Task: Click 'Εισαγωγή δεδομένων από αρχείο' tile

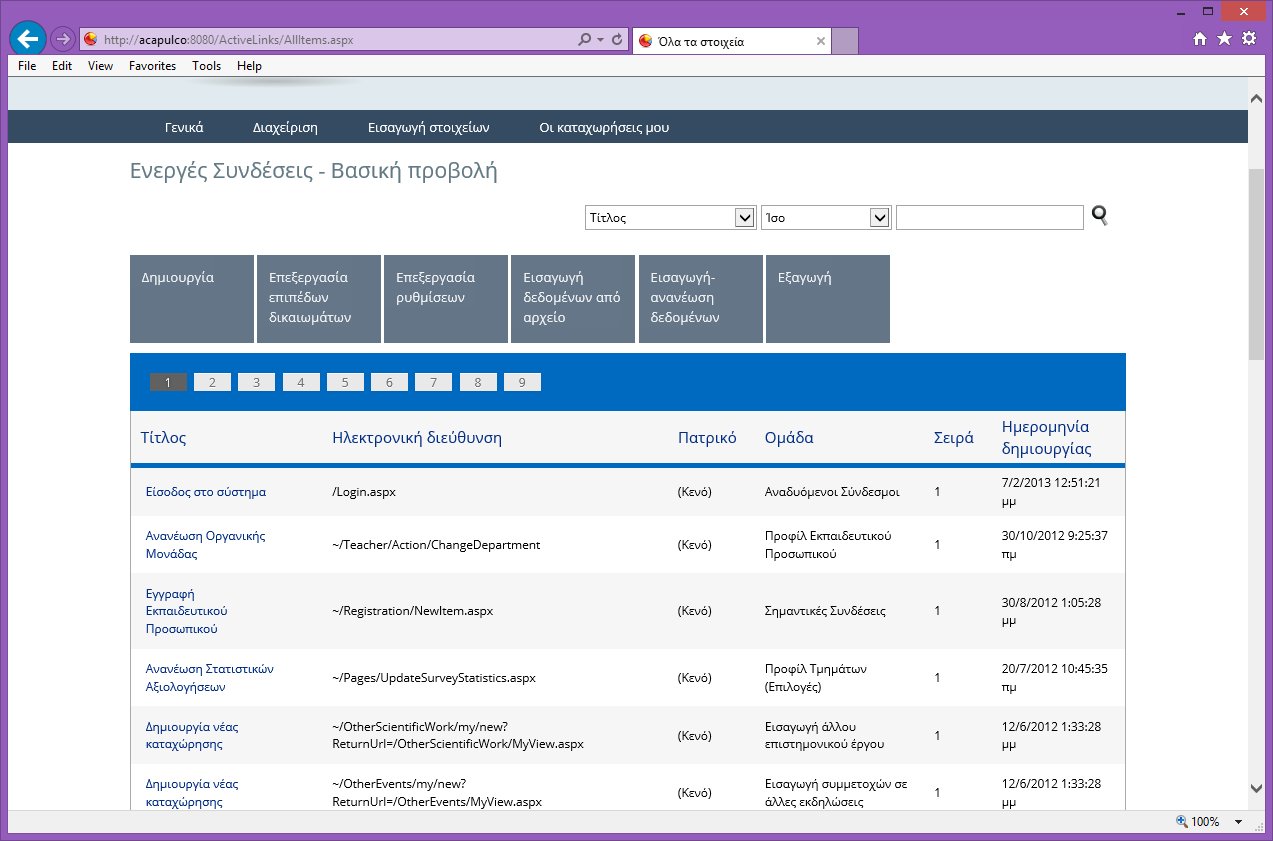Action: [573, 299]
